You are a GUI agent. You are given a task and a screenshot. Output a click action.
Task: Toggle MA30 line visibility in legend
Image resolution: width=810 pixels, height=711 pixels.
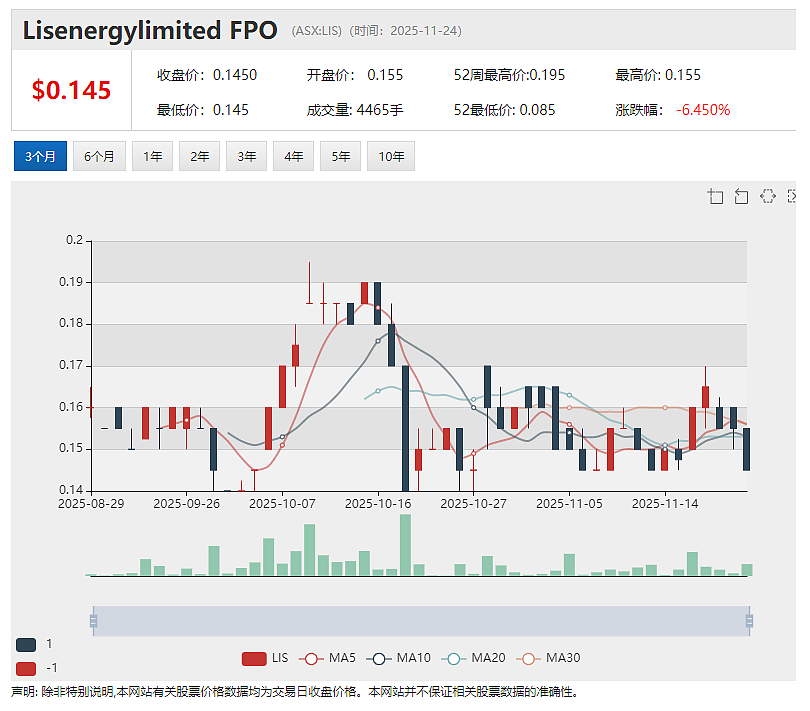548,658
